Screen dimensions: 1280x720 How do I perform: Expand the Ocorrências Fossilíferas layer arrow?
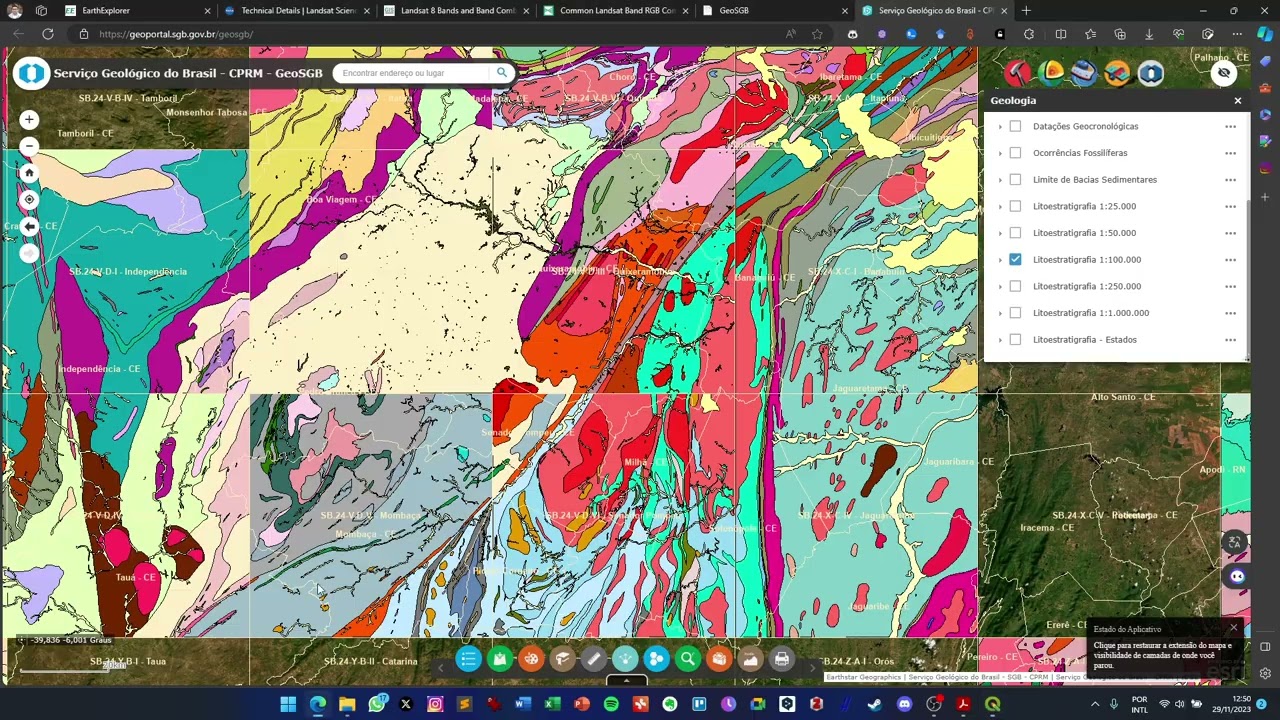(x=1000, y=153)
